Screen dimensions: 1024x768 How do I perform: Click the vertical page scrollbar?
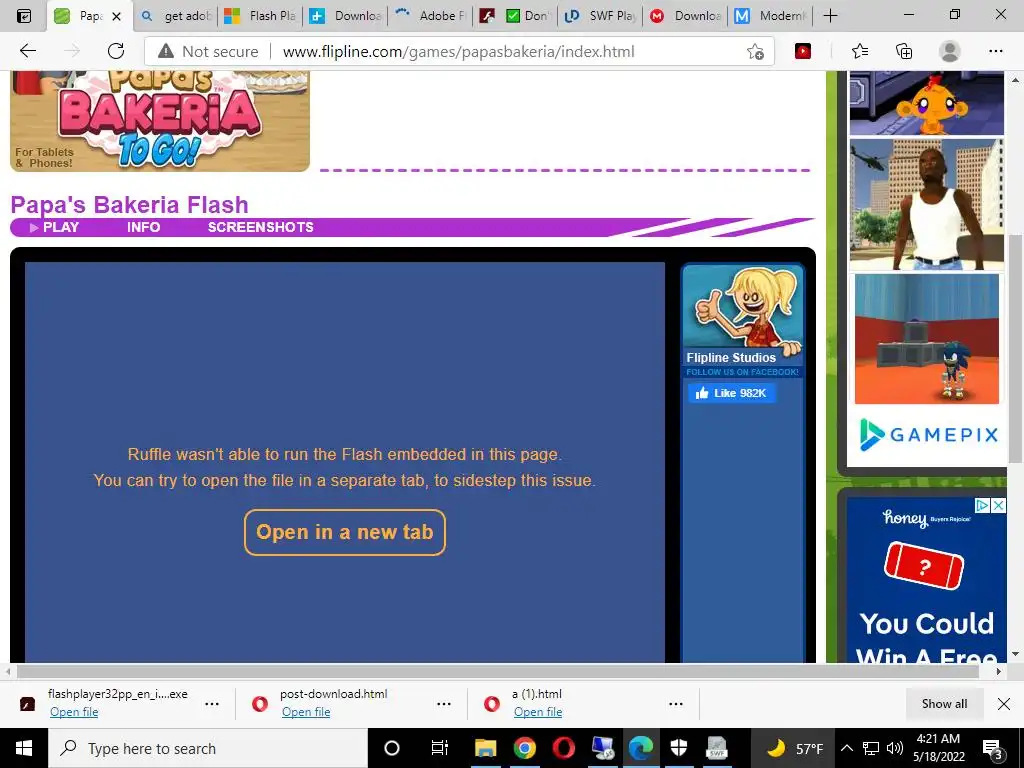(x=1015, y=348)
